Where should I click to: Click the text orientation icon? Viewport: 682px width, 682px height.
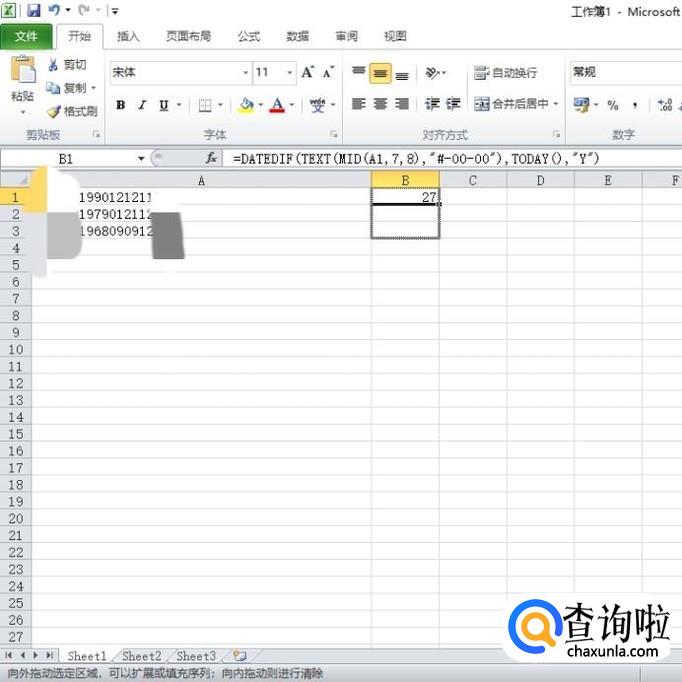point(432,73)
